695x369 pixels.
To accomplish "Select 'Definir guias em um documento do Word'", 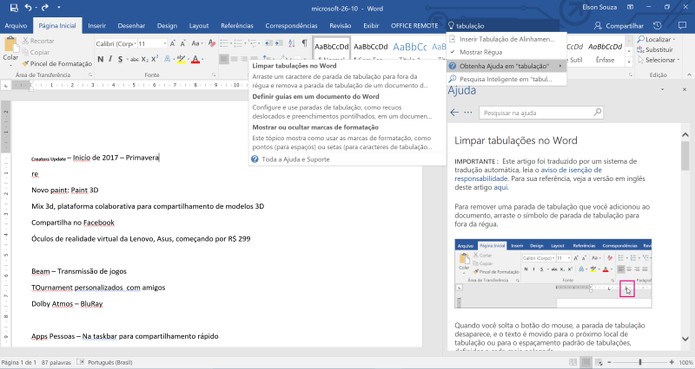I will pos(316,96).
